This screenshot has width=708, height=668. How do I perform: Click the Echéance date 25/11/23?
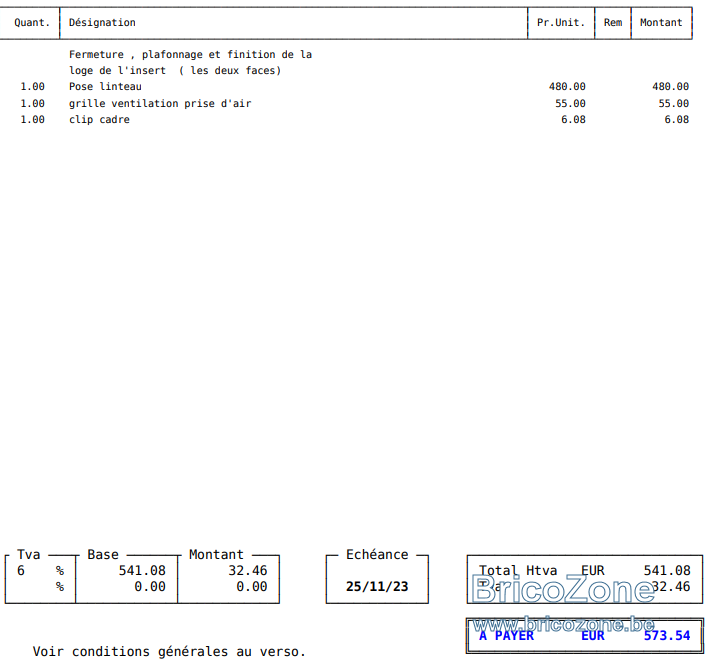tap(377, 586)
